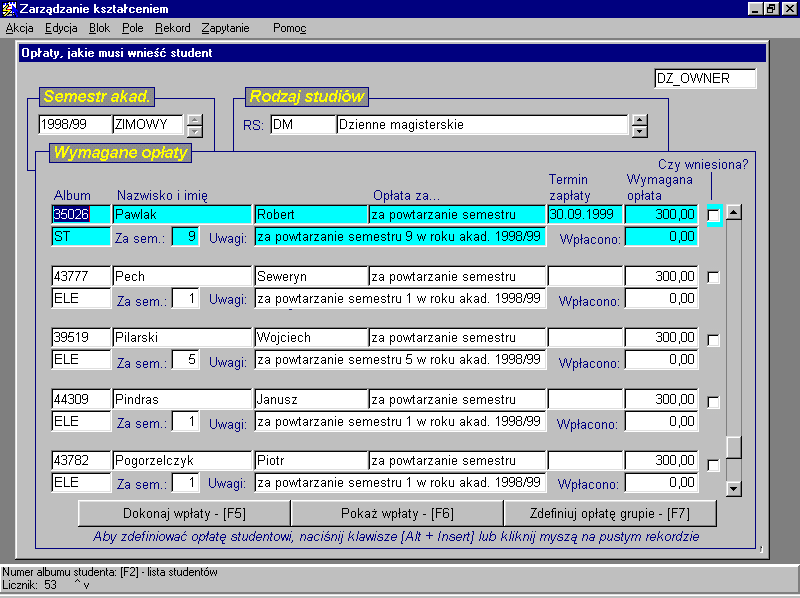Tick the paid checkbox for Pogorzelczyk
Screen dimensions: 800x598
click(x=713, y=465)
